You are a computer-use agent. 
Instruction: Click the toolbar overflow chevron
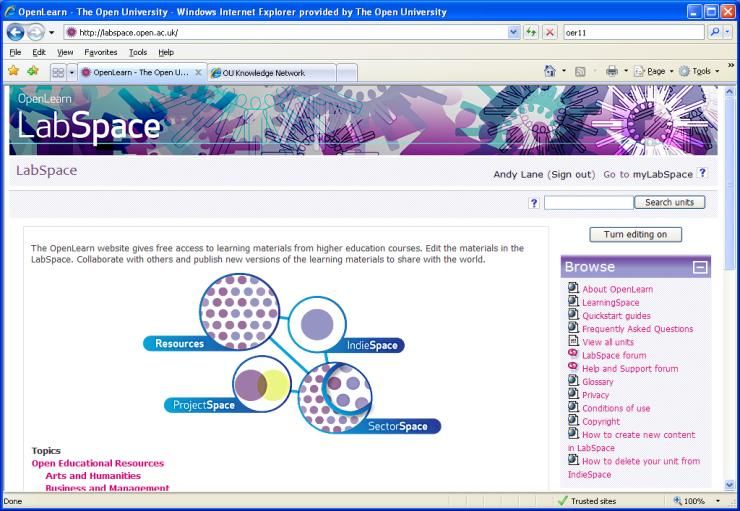pos(731,66)
